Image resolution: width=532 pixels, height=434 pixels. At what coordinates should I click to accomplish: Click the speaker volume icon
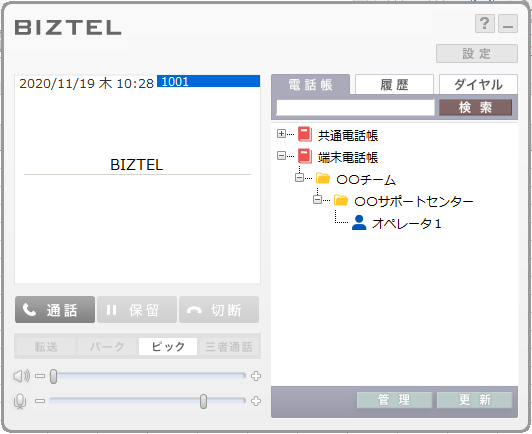(x=21, y=376)
